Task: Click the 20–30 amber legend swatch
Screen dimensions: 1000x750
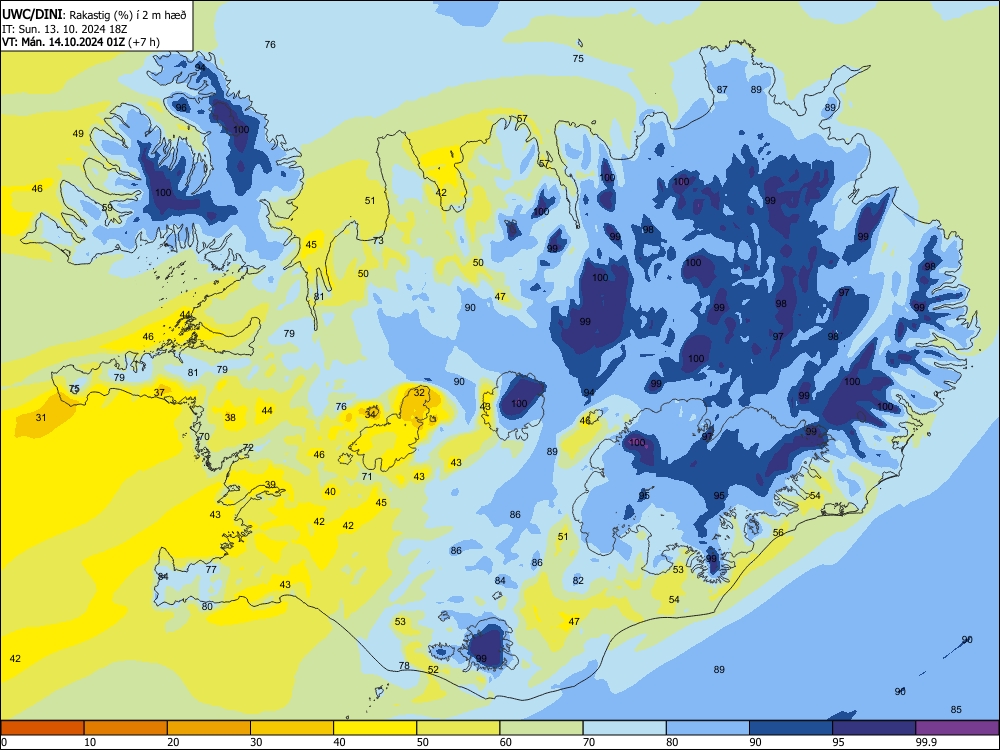Action: [x=209, y=728]
